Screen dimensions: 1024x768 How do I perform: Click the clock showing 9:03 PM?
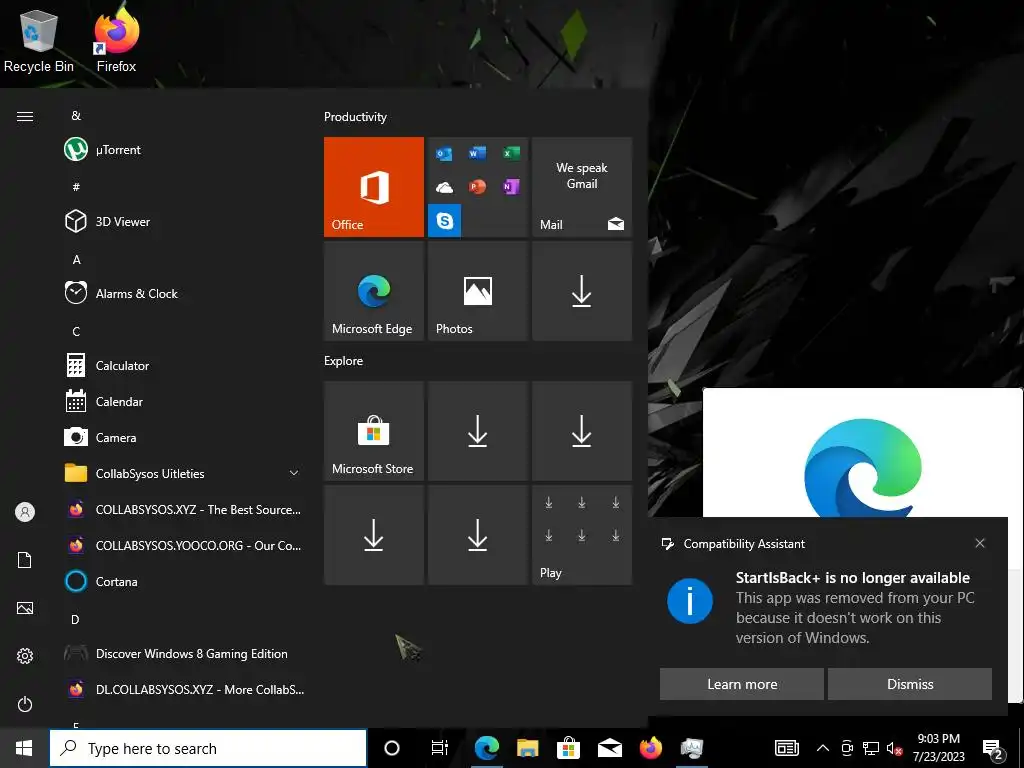pyautogui.click(x=938, y=748)
